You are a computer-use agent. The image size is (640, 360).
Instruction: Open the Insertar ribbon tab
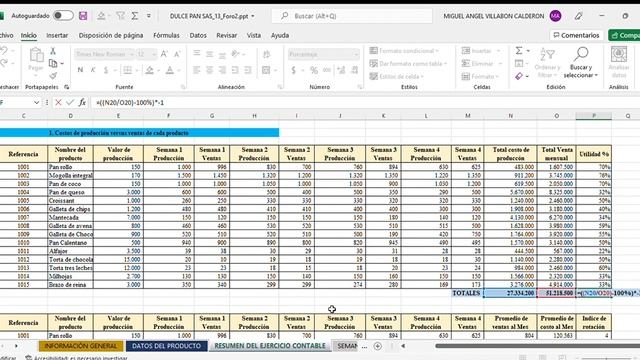click(57, 36)
